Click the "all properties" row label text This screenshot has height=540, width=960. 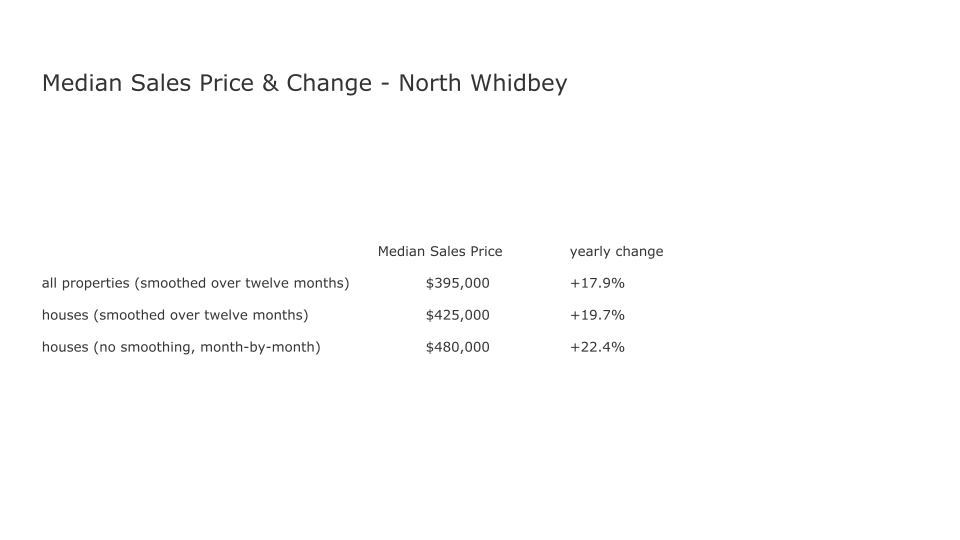click(x=85, y=283)
